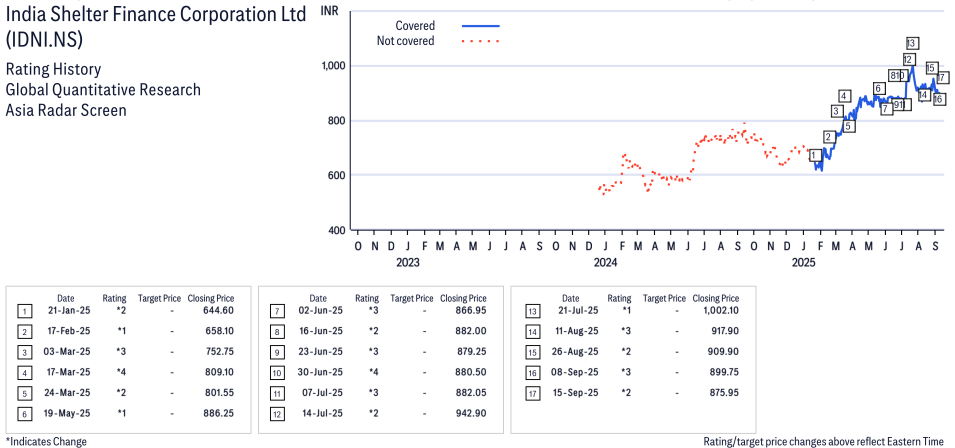Image resolution: width=955 pixels, height=448 pixels.
Task: Click the 21-Jan-25 date cell
Action: click(x=69, y=310)
